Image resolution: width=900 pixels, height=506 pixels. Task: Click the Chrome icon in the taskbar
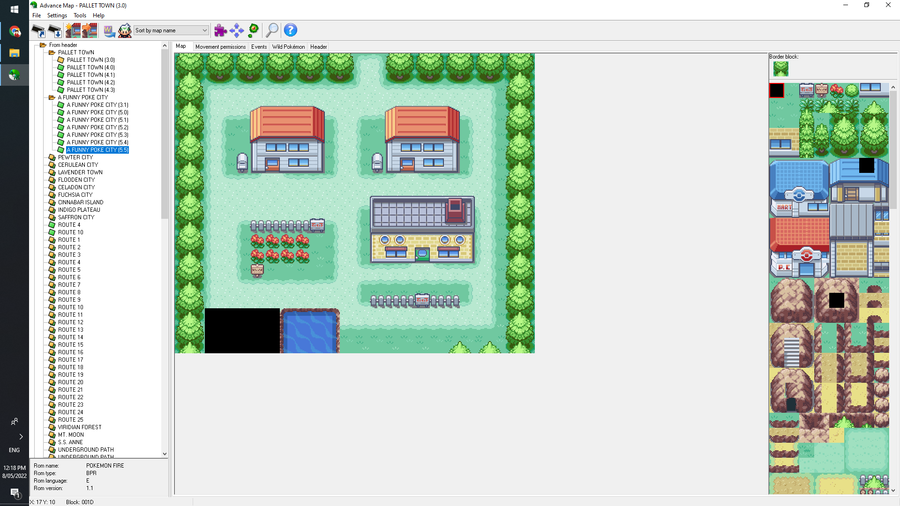[14, 32]
